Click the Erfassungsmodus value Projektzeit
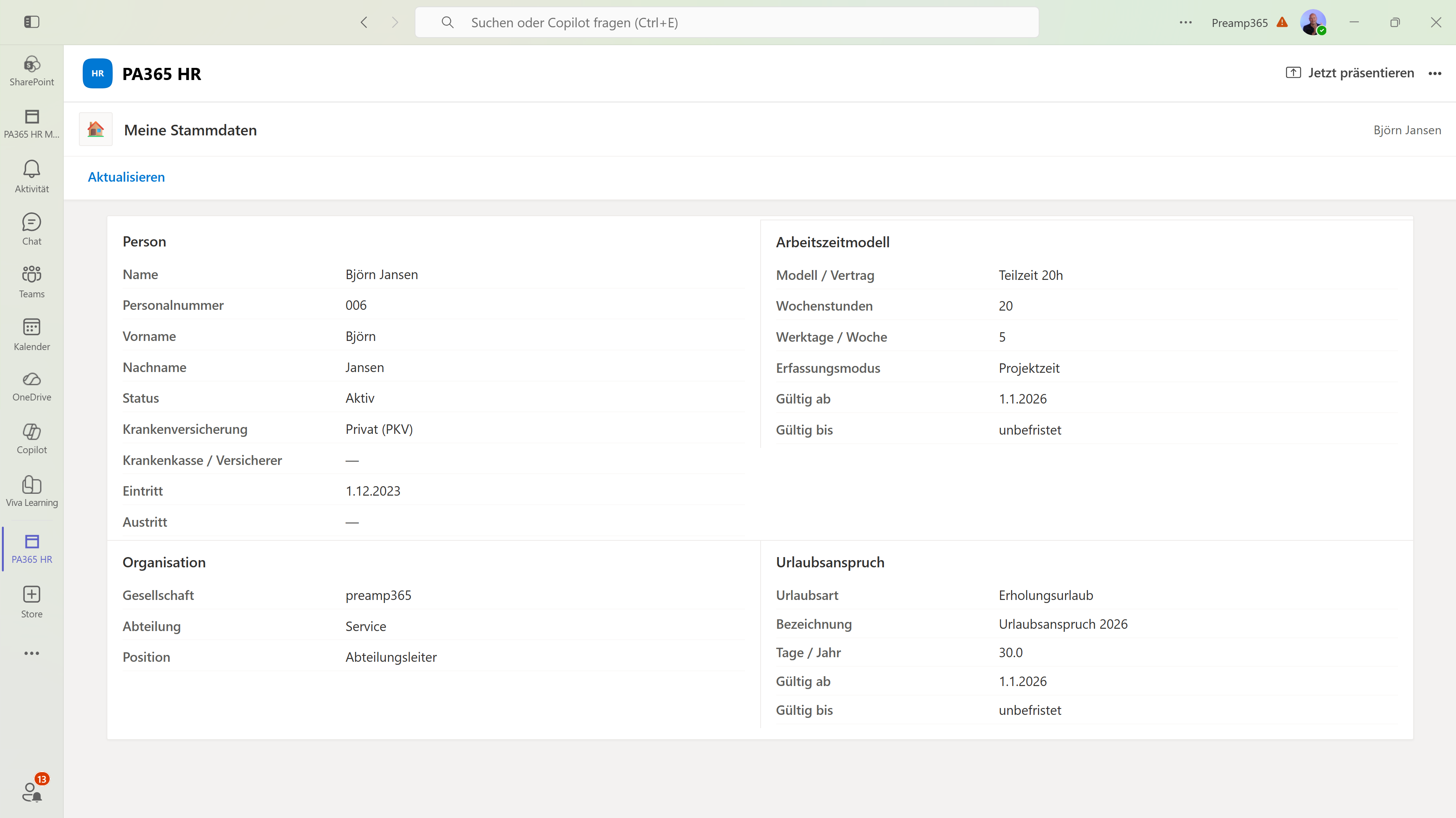The height and width of the screenshot is (818, 1456). pos(1029,368)
